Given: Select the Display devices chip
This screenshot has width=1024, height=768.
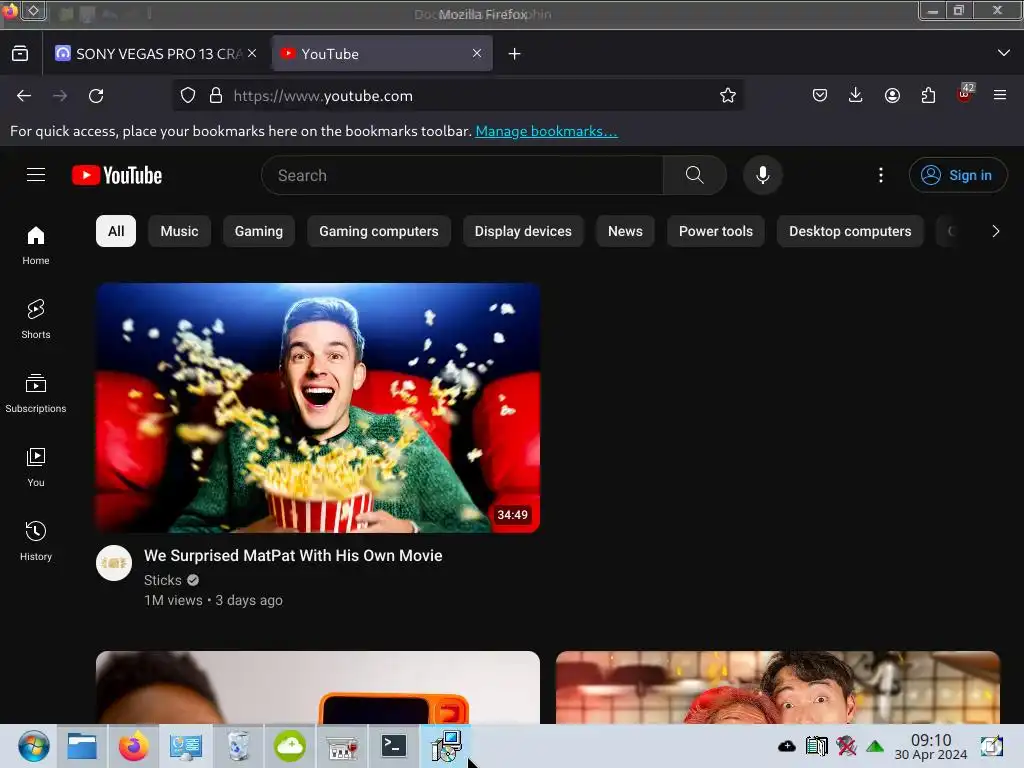Looking at the screenshot, I should [523, 231].
